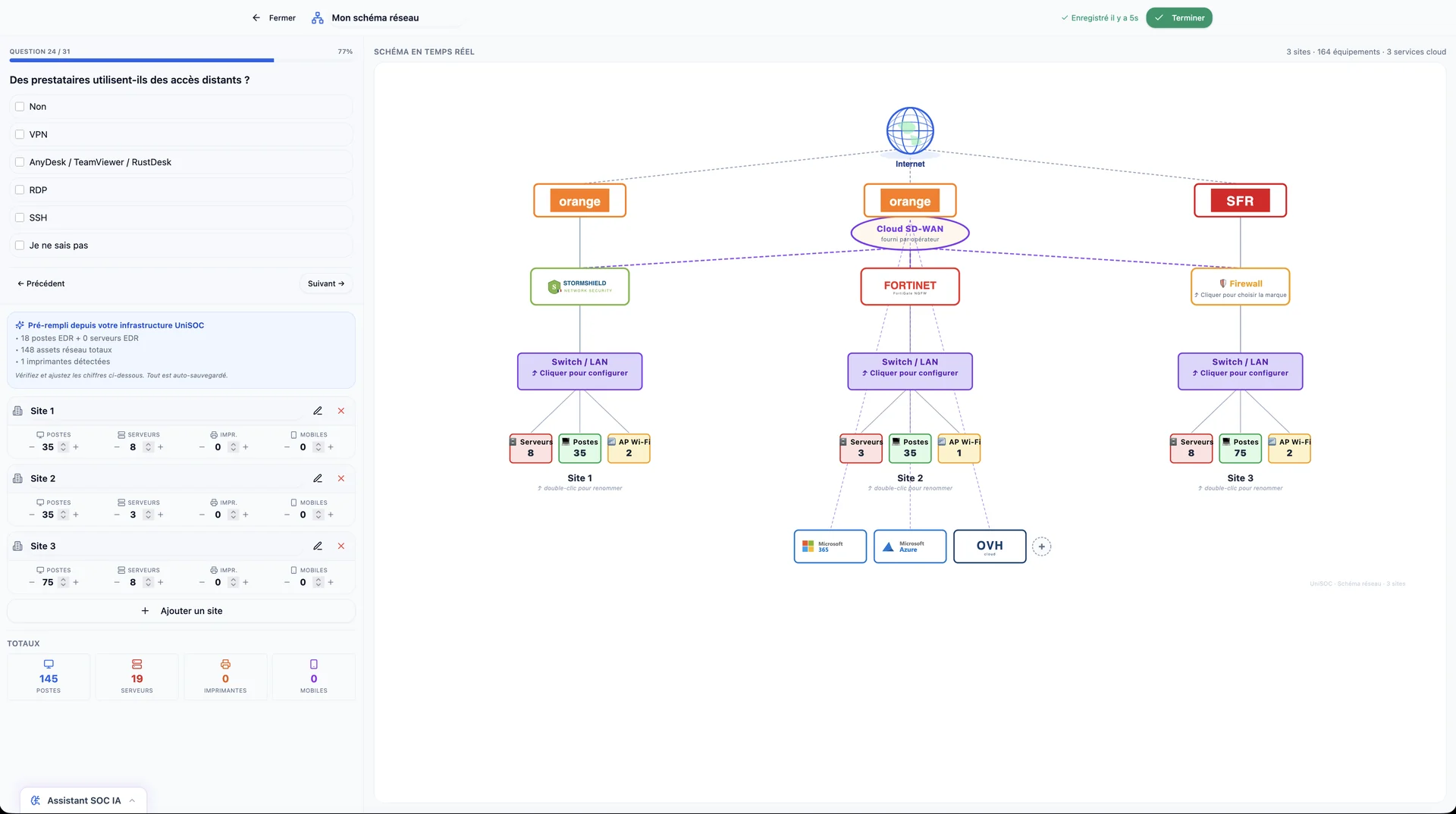Edit Site 1 with the pencil icon

pyautogui.click(x=318, y=411)
